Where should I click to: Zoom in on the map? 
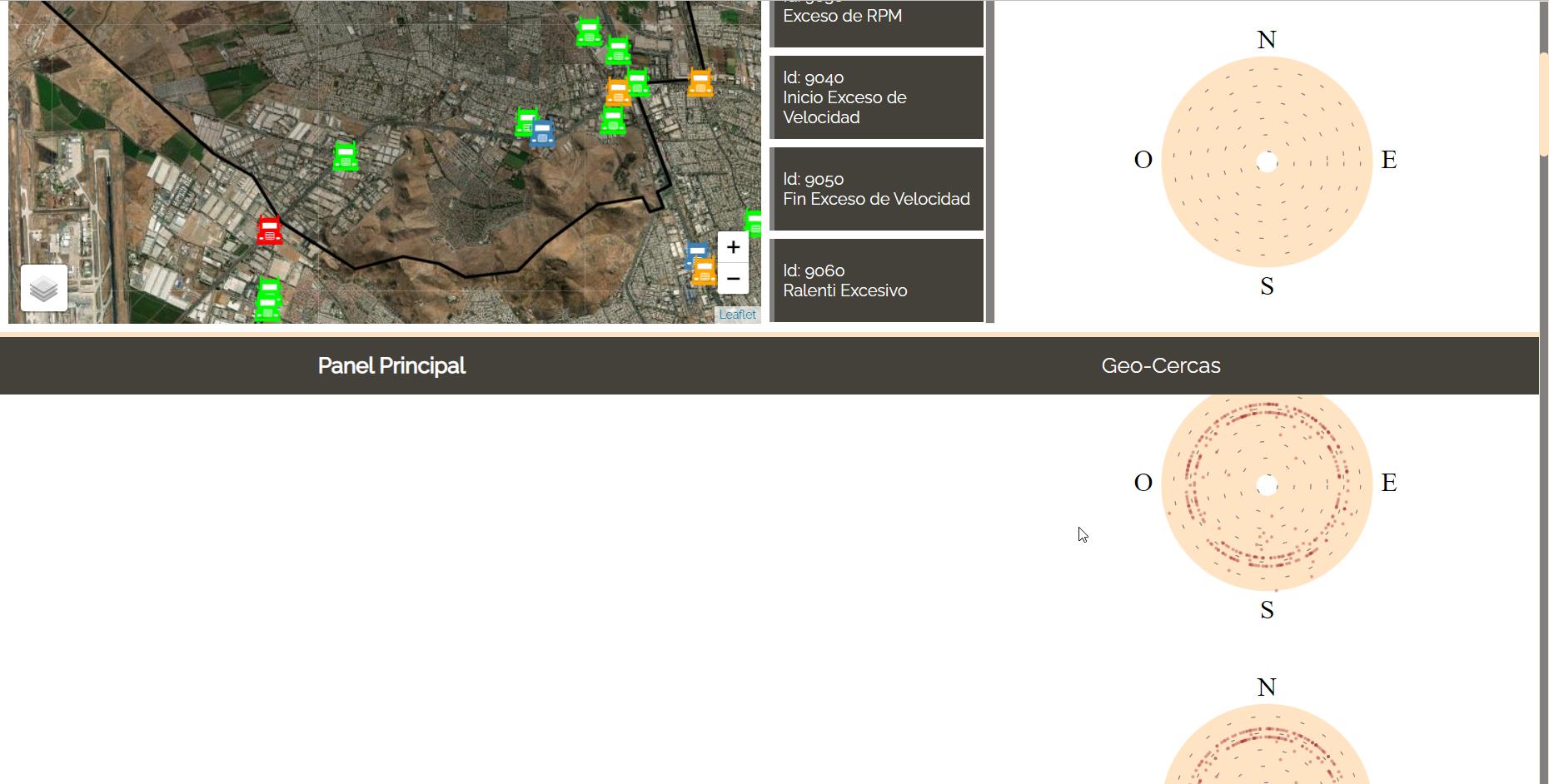pos(733,247)
